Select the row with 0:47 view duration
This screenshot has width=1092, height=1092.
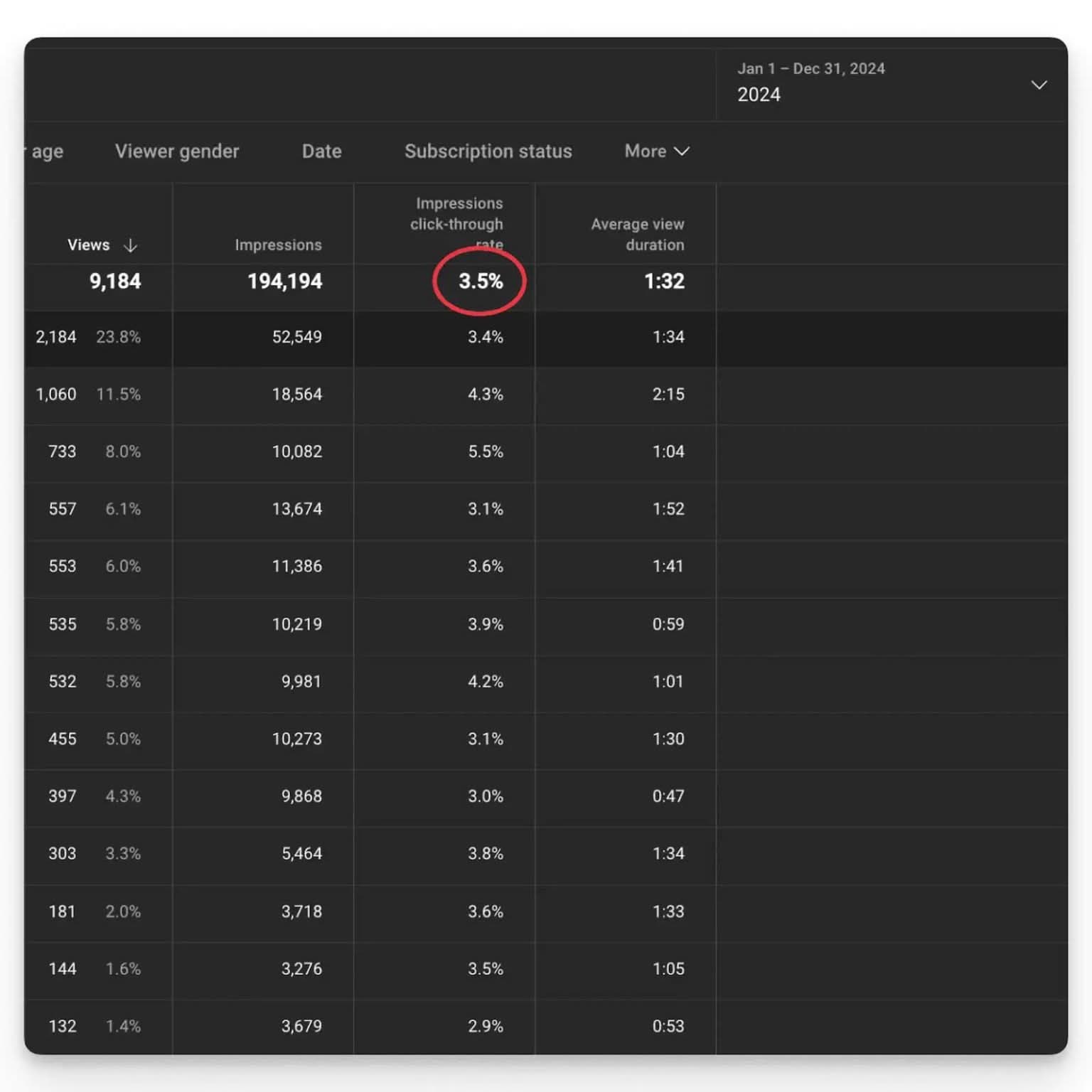pyautogui.click(x=668, y=796)
